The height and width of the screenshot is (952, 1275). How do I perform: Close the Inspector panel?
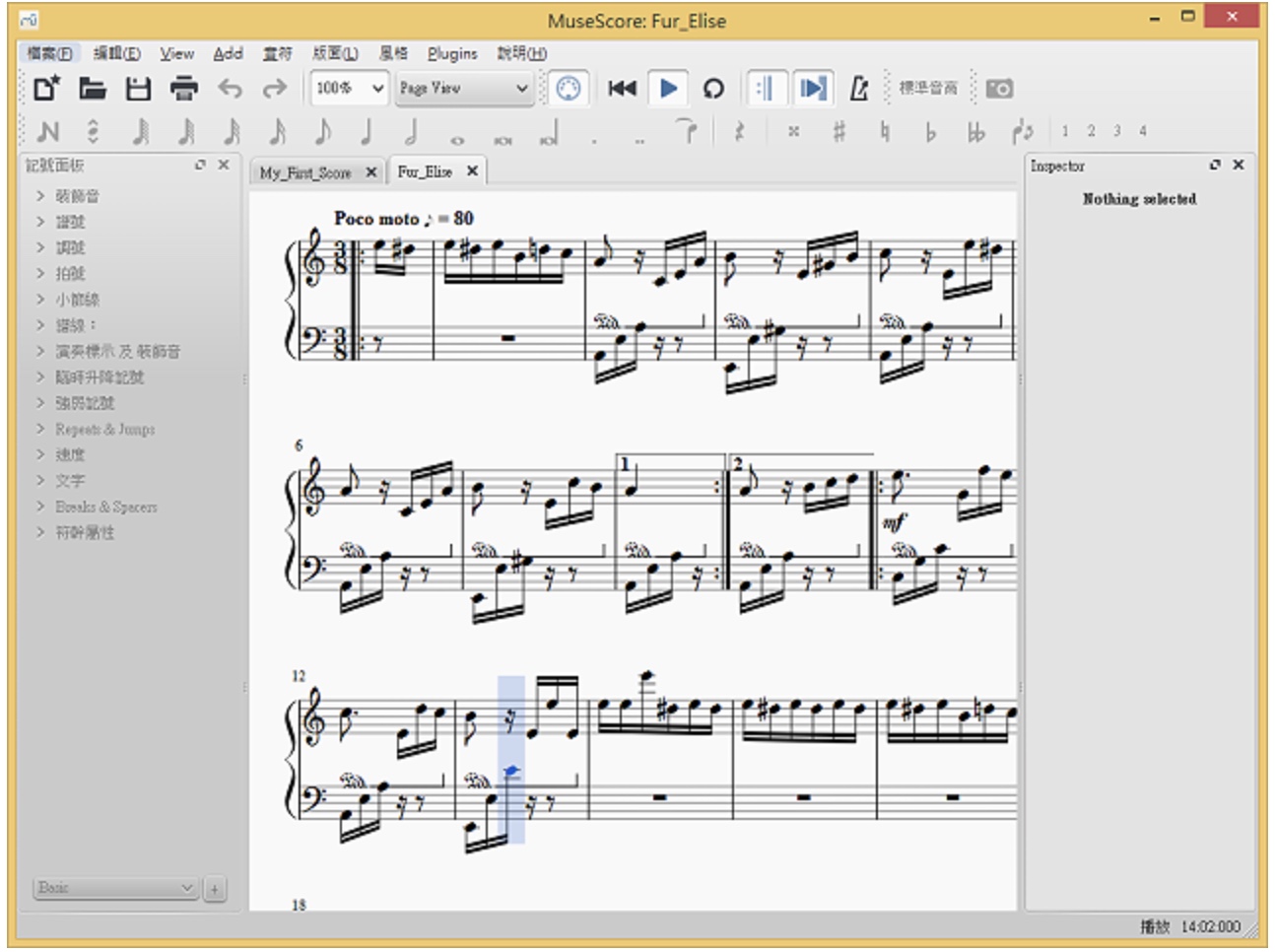pos(1239,166)
